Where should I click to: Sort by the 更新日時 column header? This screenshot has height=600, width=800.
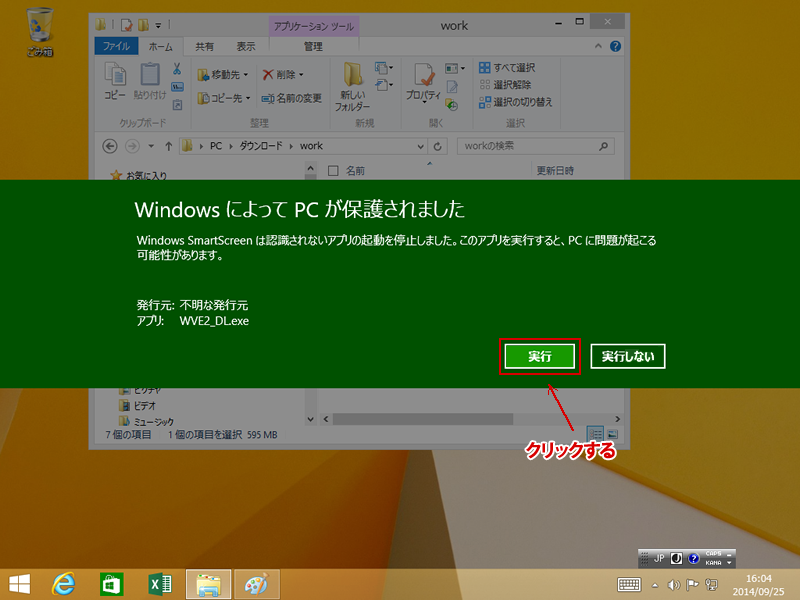[555, 171]
